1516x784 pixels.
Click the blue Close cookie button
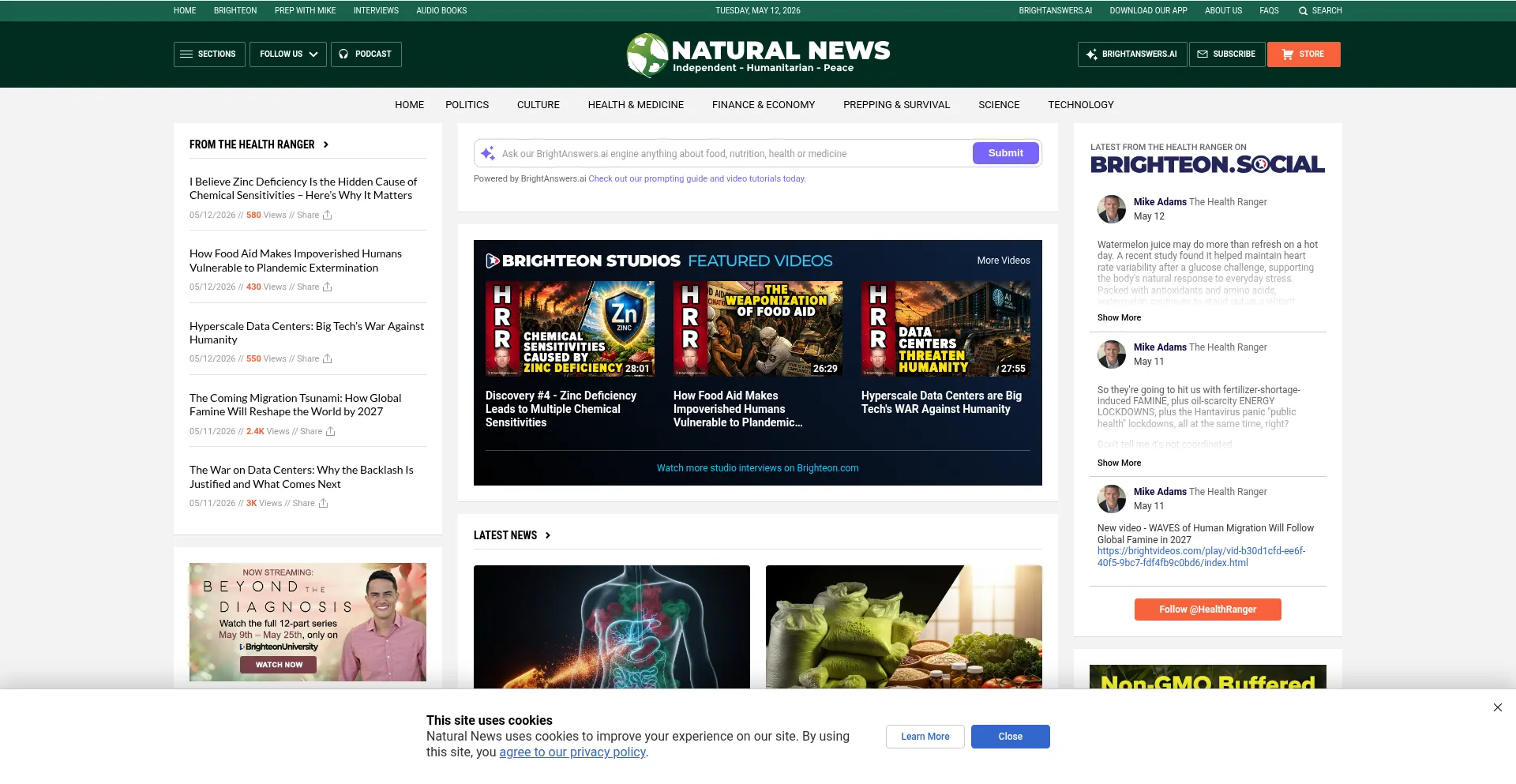click(1010, 737)
